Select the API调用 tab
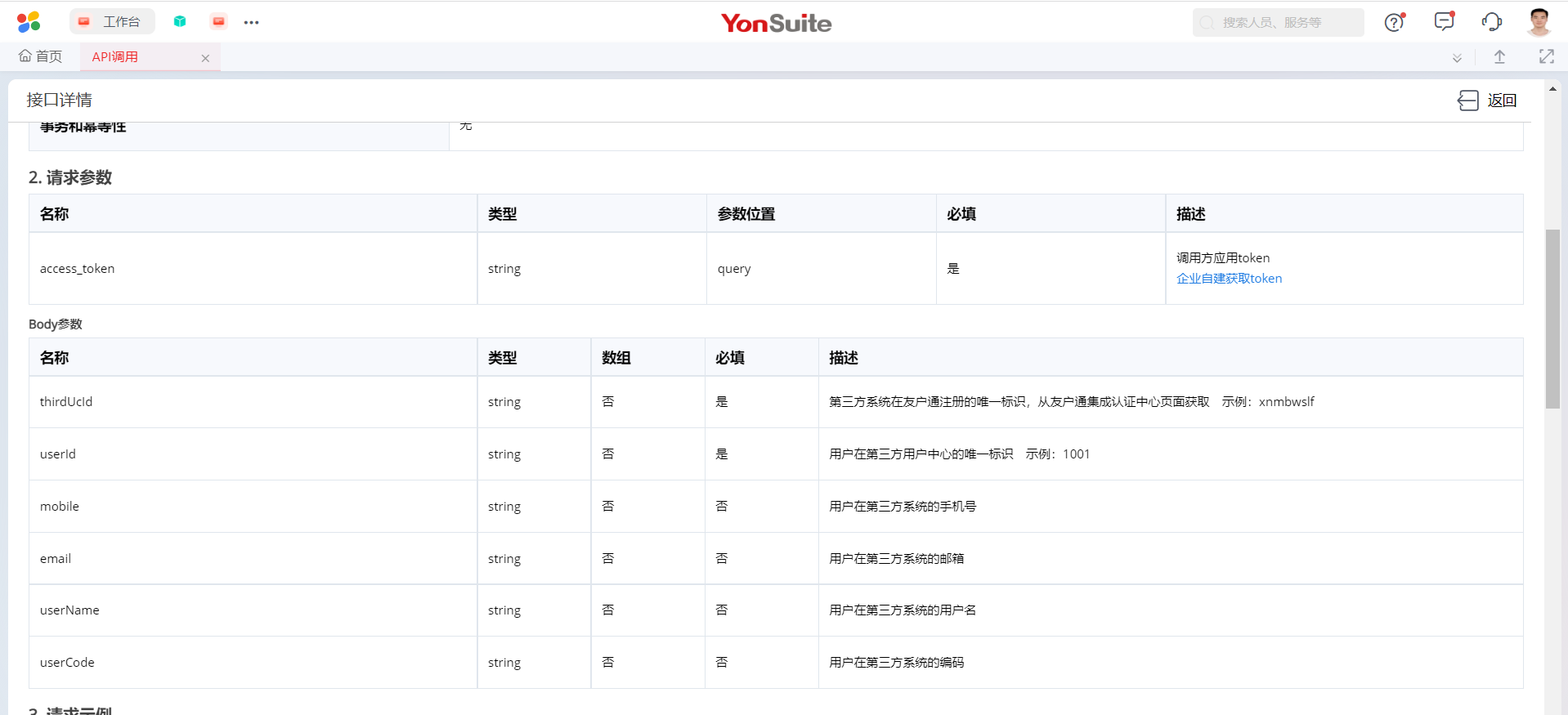The image size is (1568, 715). pyautogui.click(x=115, y=56)
